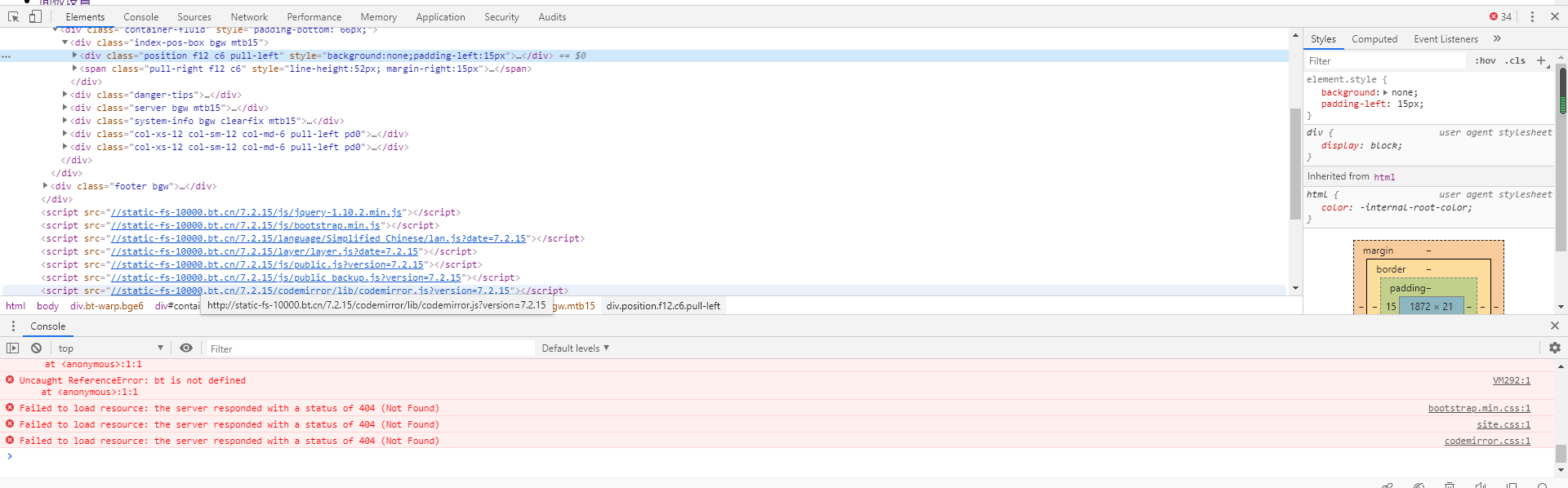Show the console sidebar icon
Viewport: 1568px width, 488px height.
click(12, 348)
